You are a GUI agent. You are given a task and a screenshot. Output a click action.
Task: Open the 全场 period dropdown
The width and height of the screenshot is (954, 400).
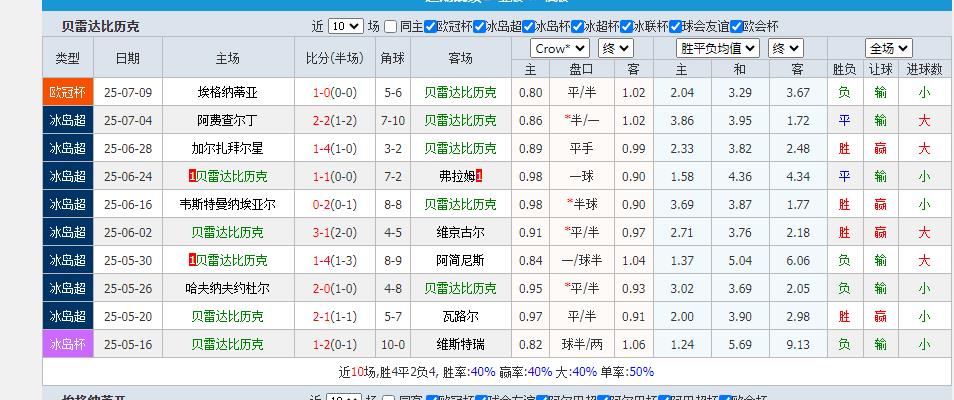(x=888, y=48)
